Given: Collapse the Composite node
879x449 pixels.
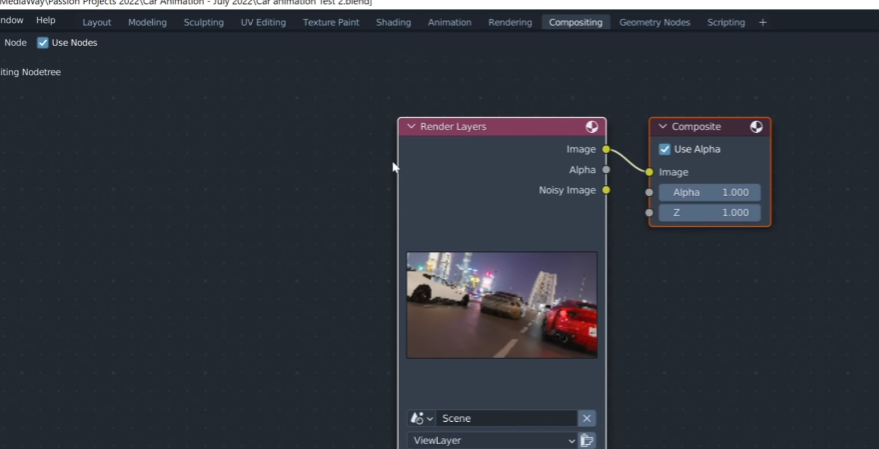Looking at the screenshot, I should (663, 127).
